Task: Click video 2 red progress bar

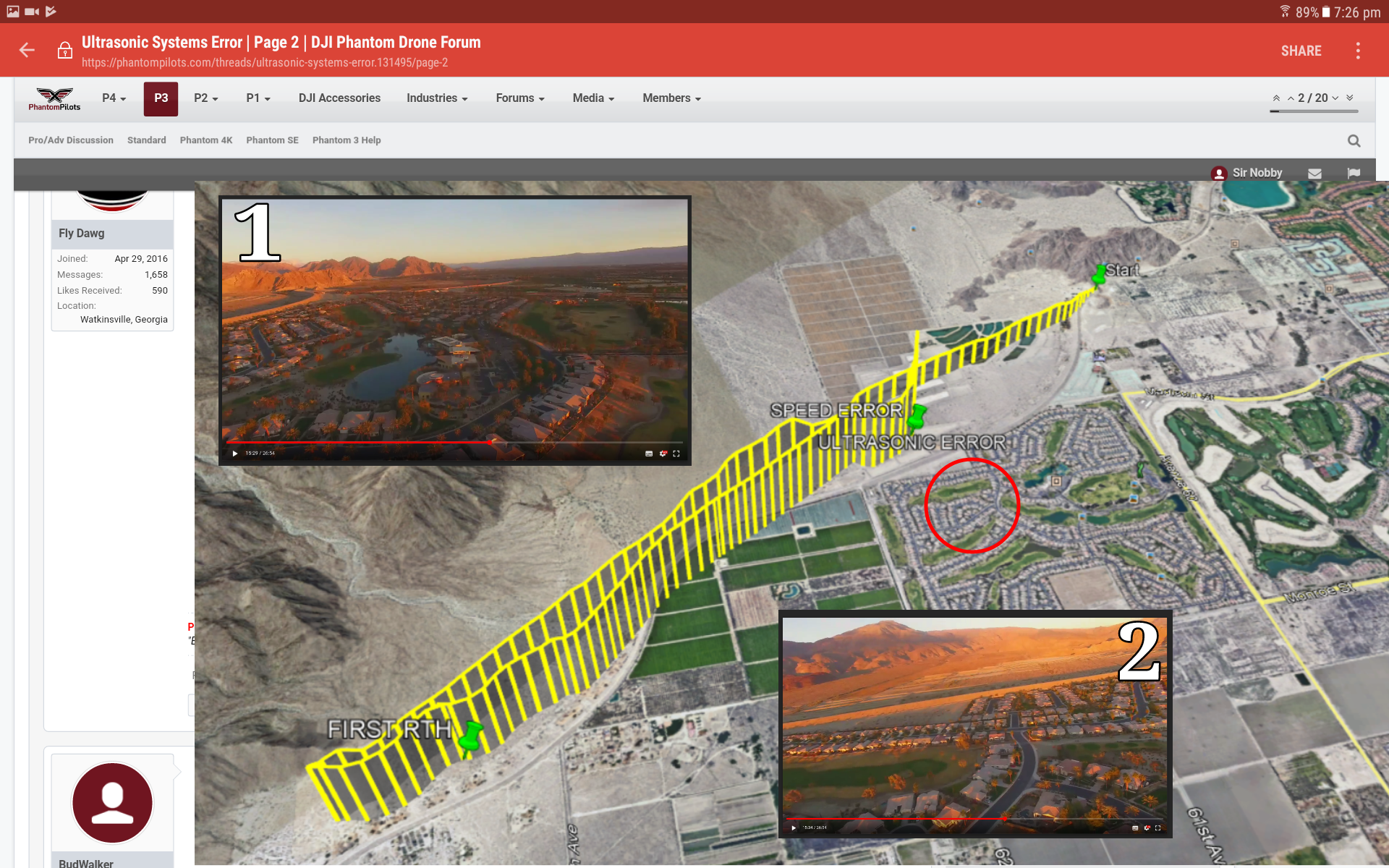Action: (x=897, y=819)
